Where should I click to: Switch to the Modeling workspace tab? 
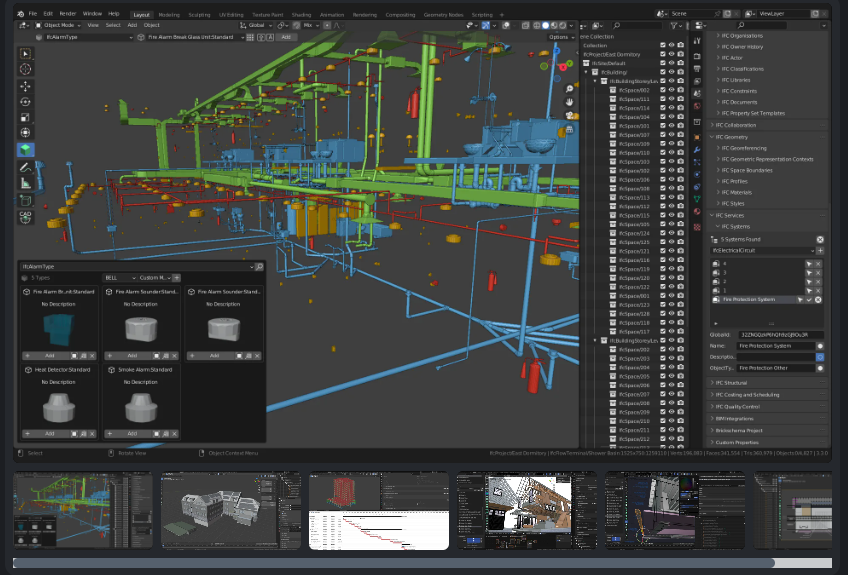click(x=169, y=15)
